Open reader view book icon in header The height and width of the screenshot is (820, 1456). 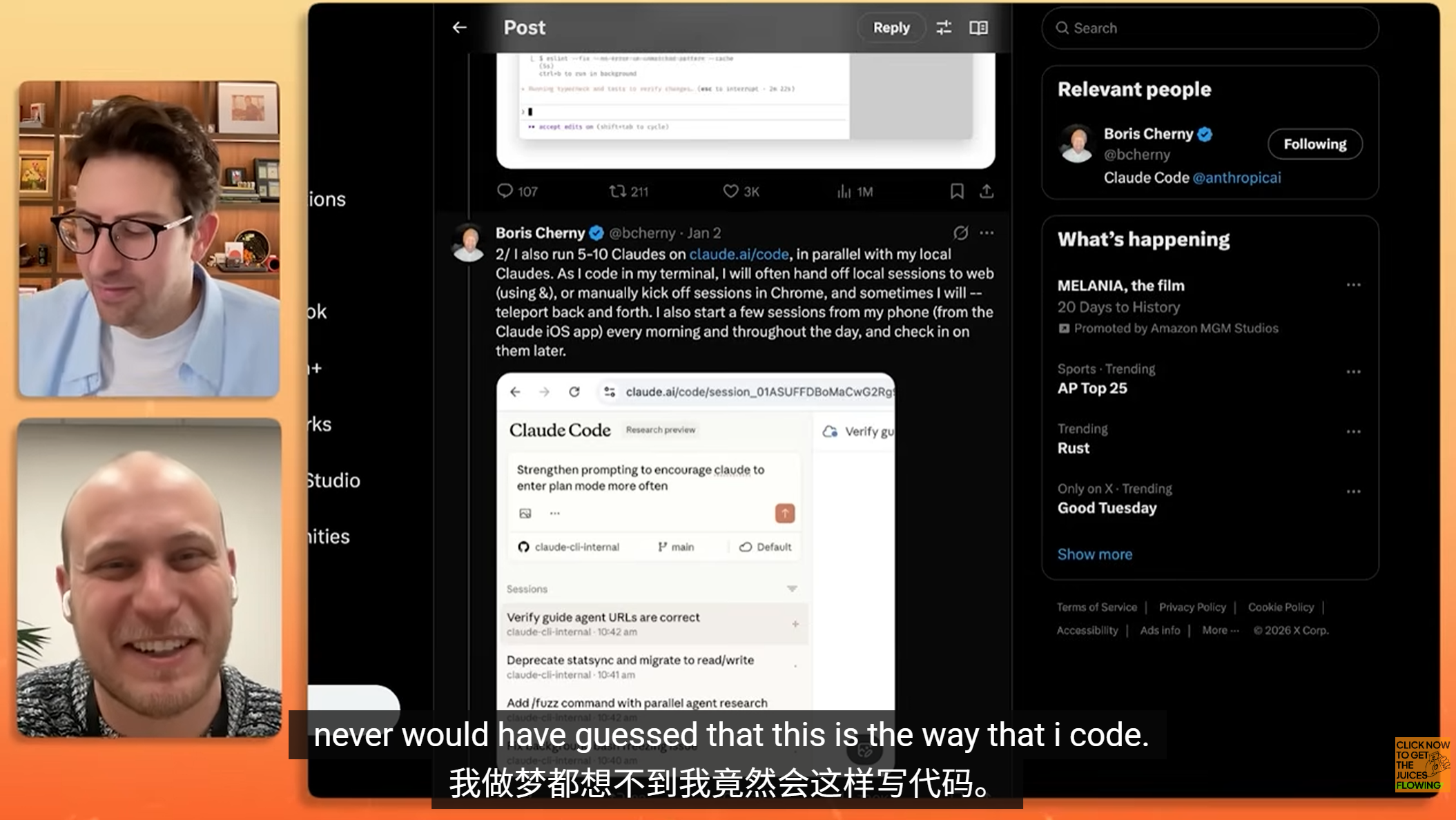(978, 28)
